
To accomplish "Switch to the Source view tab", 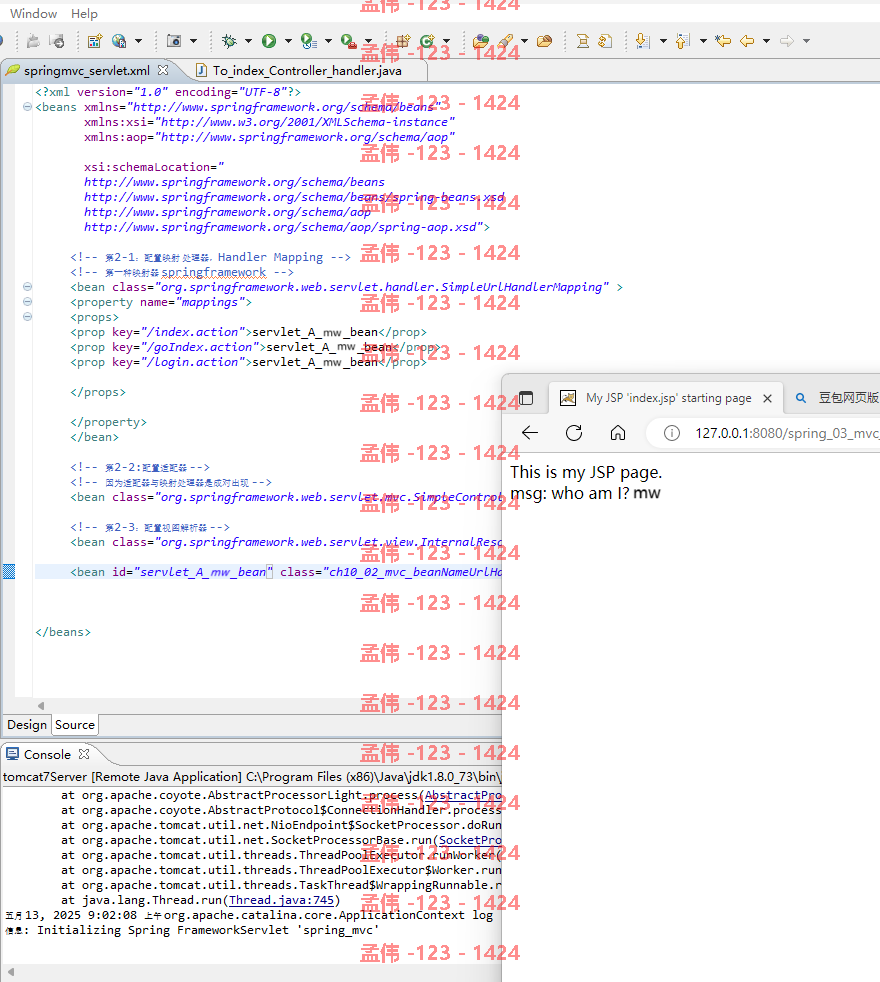I will [75, 725].
